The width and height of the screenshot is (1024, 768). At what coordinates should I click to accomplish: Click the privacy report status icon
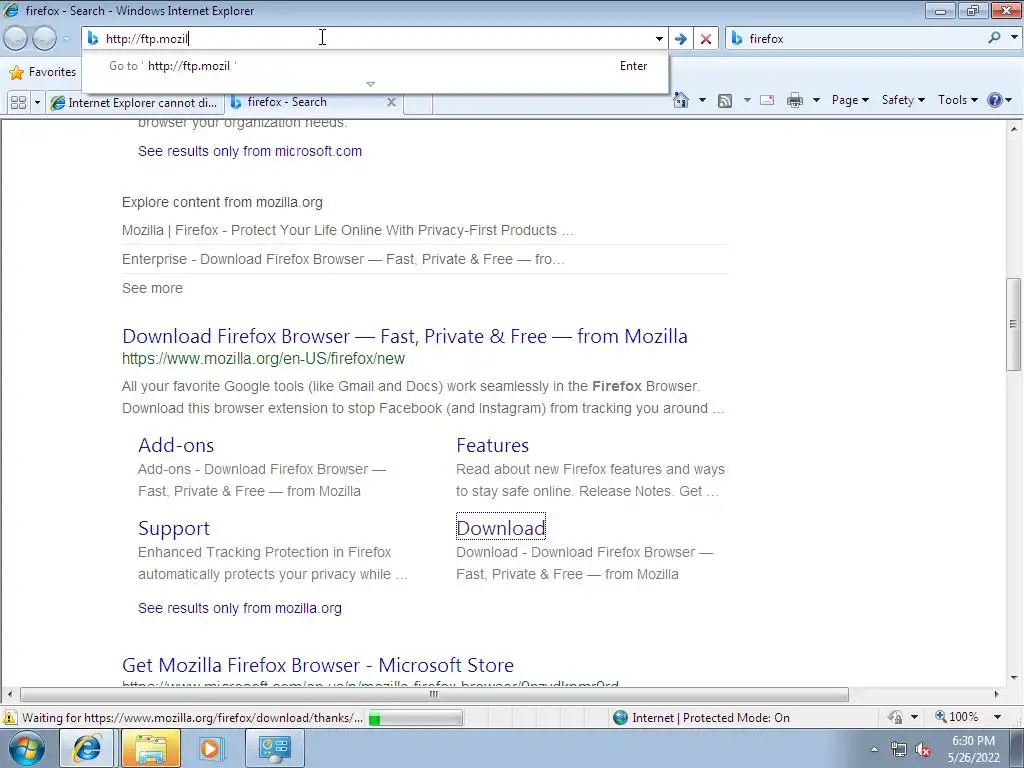click(895, 717)
